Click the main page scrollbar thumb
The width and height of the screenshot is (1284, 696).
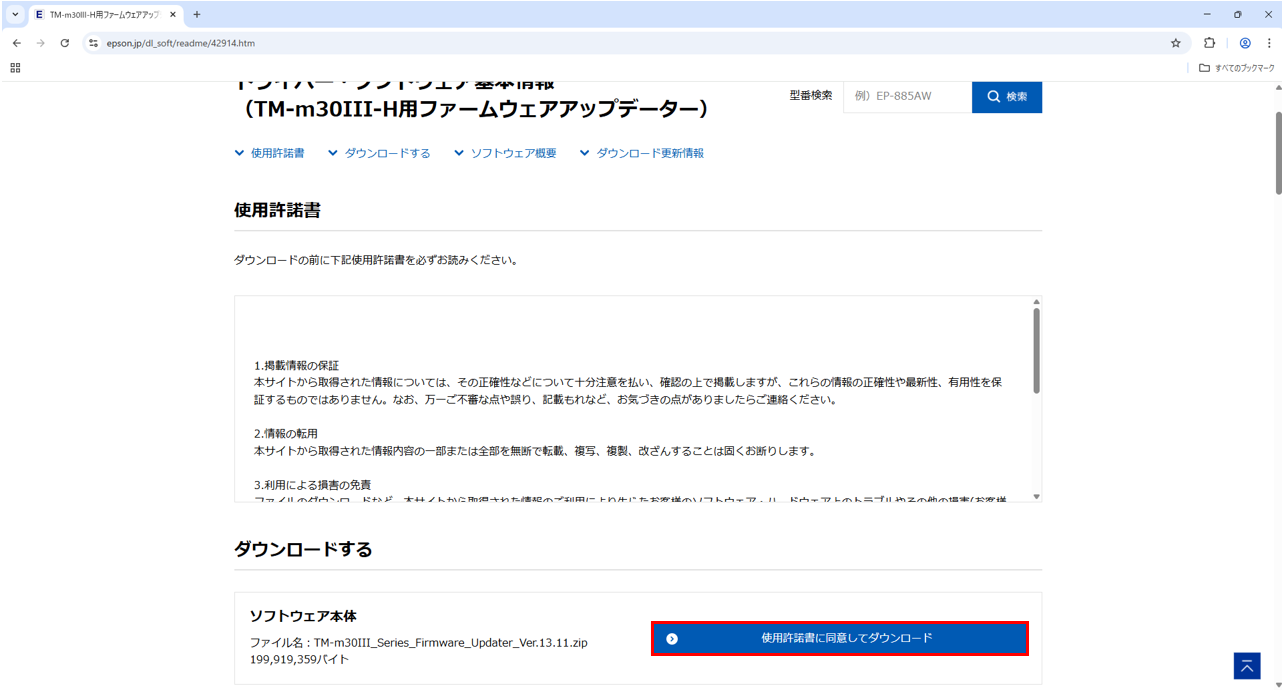coord(1277,153)
